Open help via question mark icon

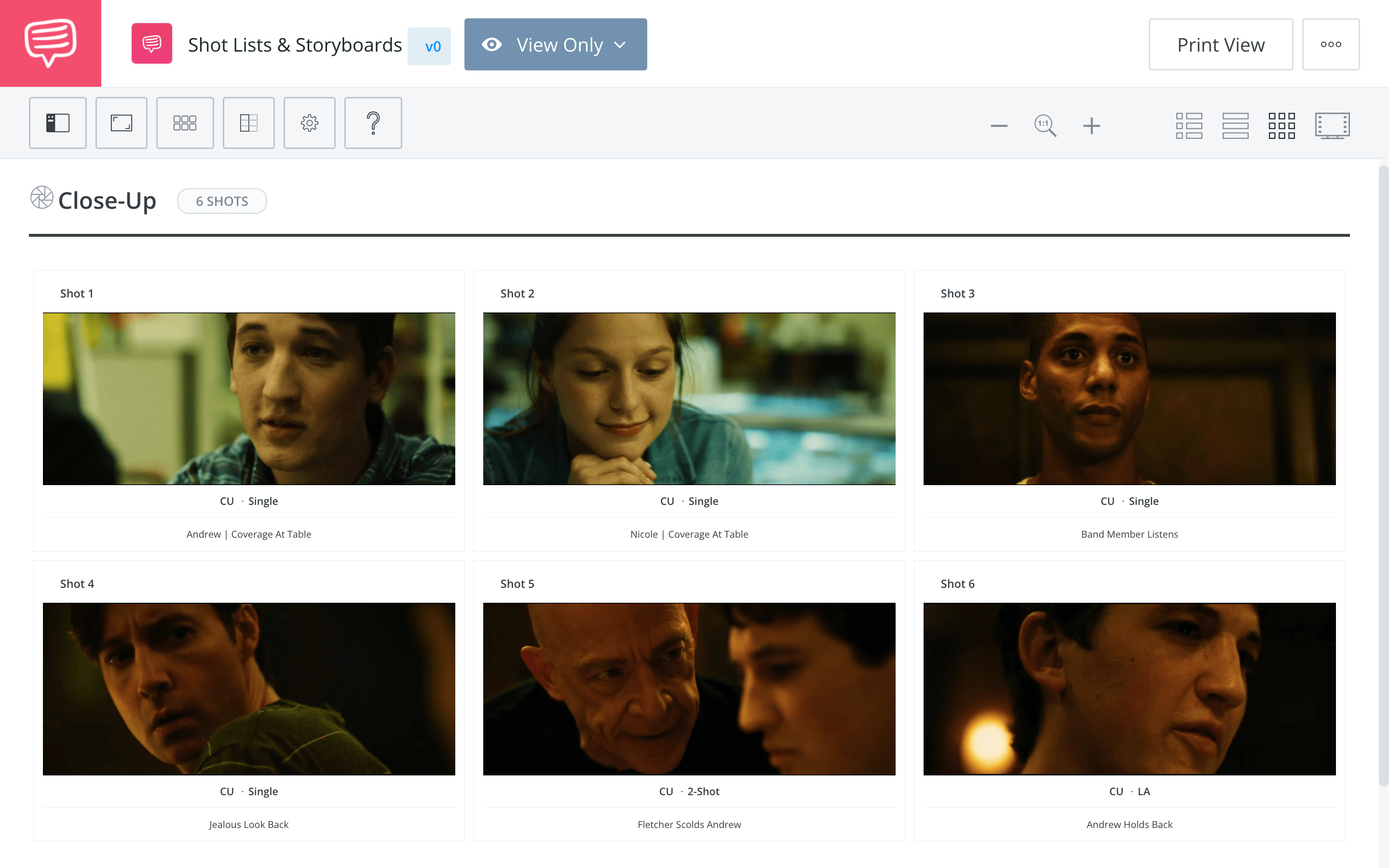point(373,123)
